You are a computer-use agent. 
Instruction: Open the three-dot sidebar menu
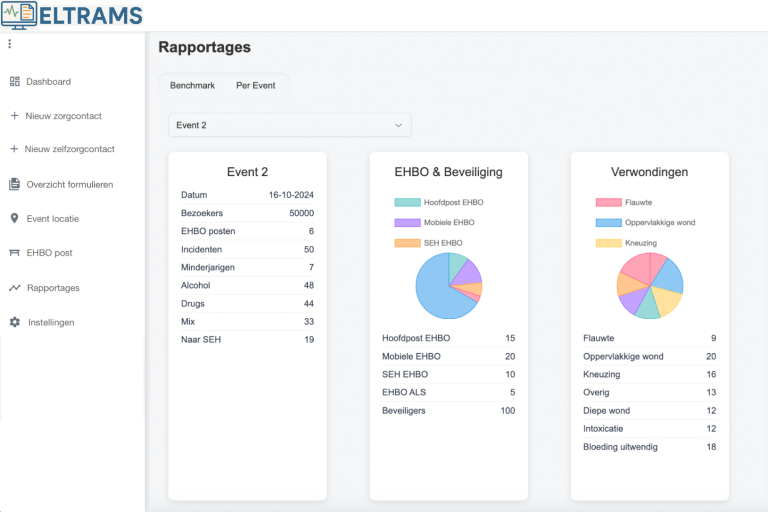10,44
